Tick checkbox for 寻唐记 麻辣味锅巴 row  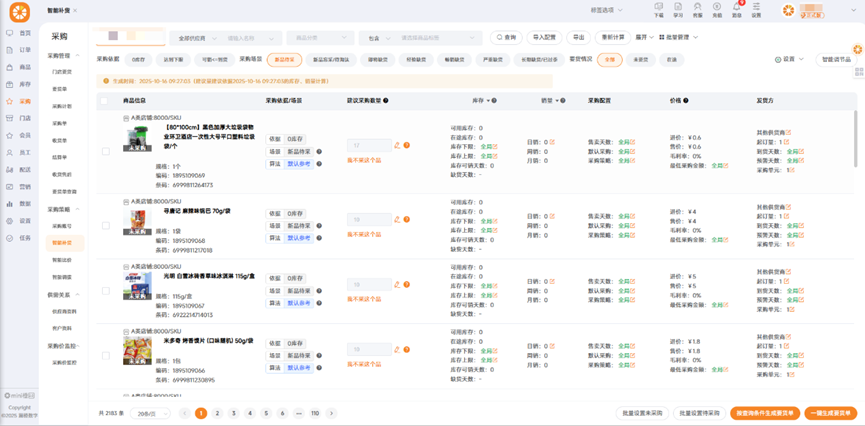(105, 226)
